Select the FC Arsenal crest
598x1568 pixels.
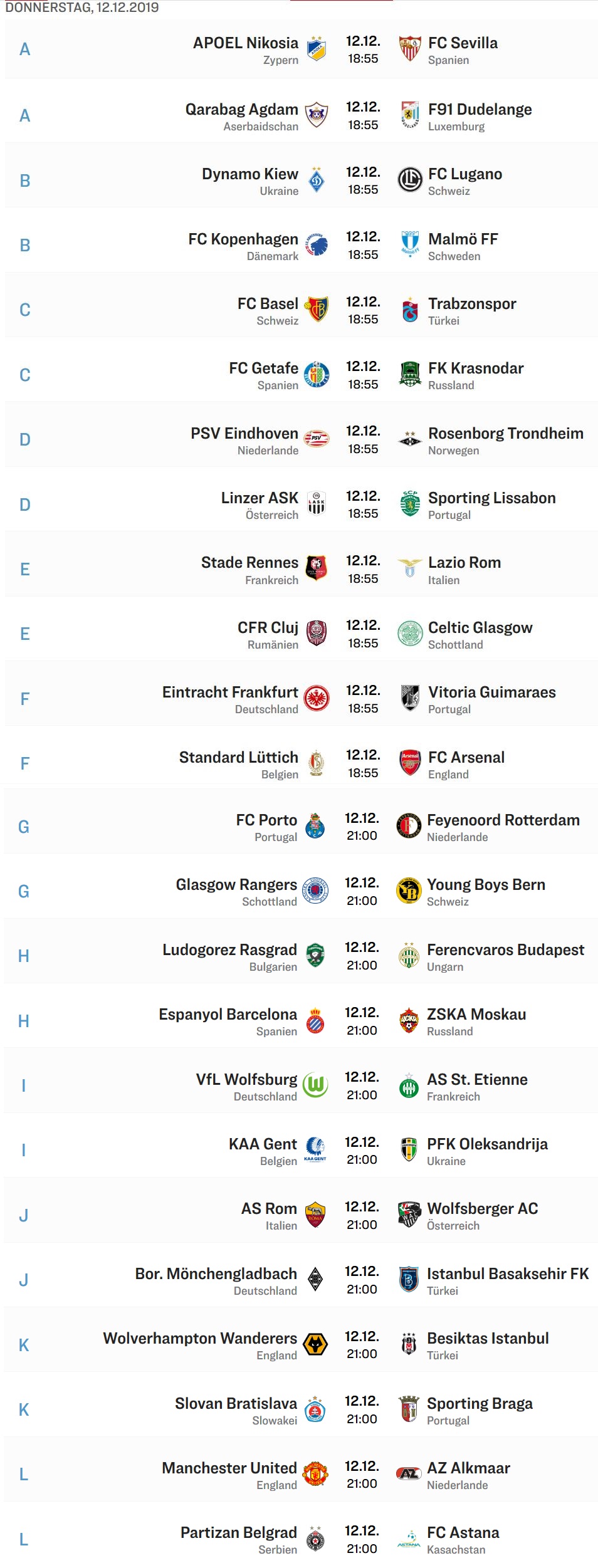(410, 763)
